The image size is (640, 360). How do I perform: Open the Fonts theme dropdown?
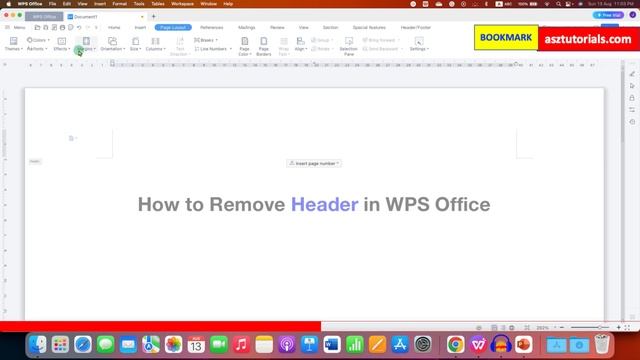[37, 49]
